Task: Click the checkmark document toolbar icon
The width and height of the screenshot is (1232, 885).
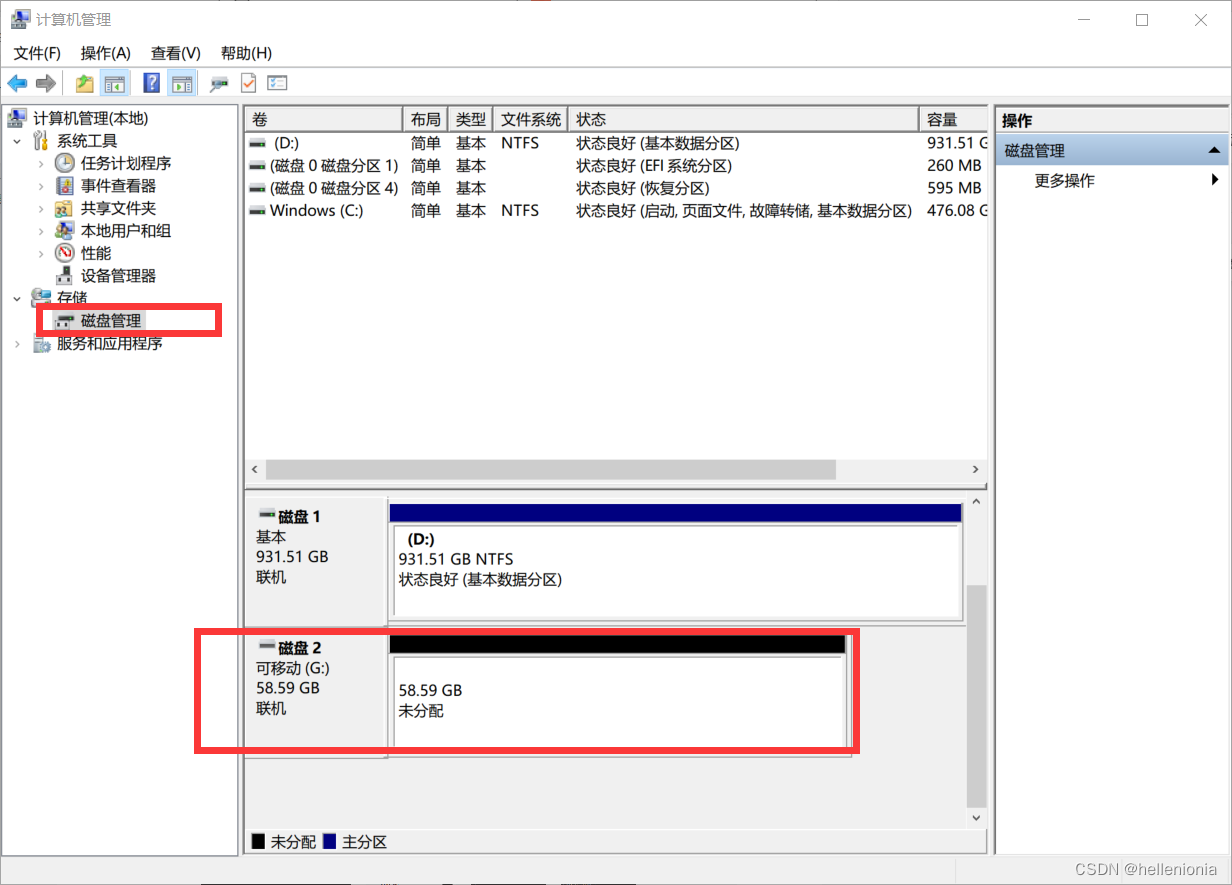Action: point(248,83)
